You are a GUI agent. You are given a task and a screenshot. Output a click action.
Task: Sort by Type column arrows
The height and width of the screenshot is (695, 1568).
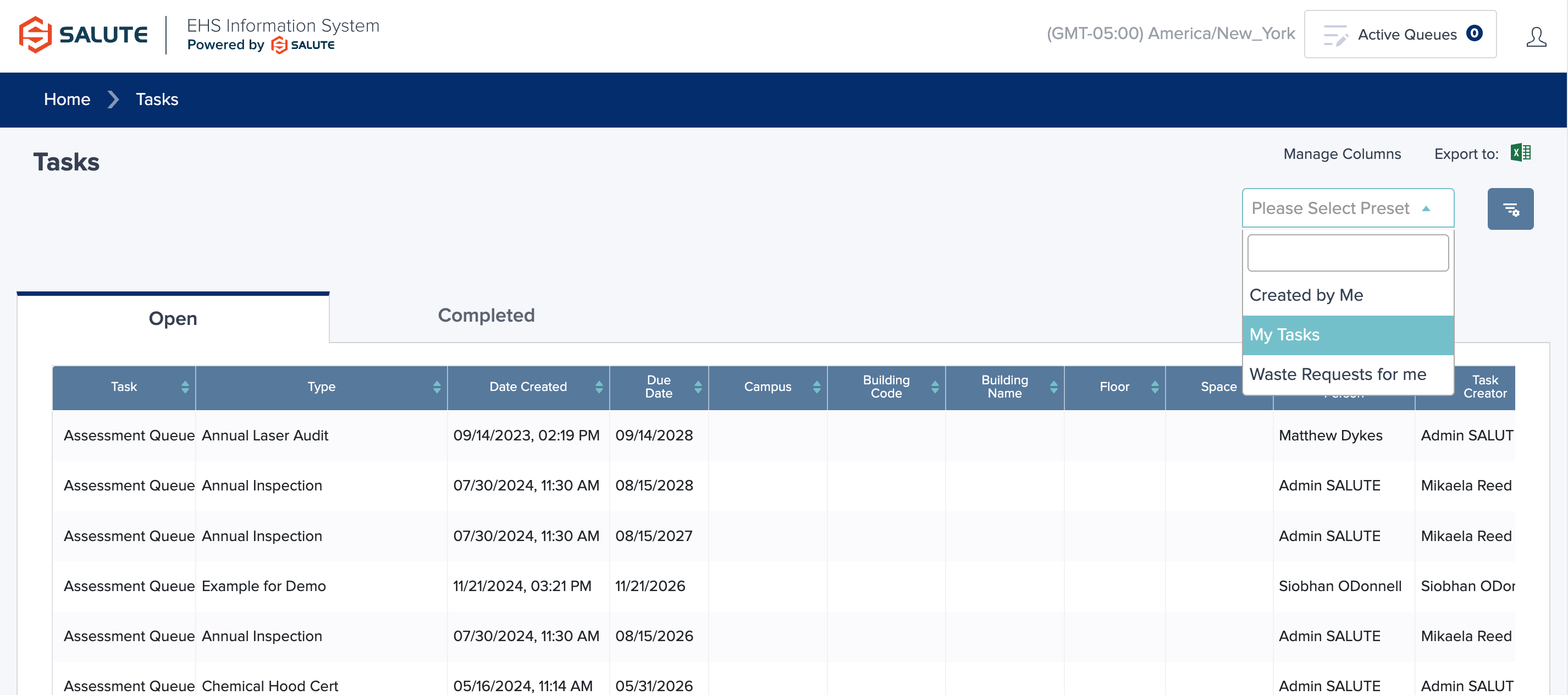[437, 387]
